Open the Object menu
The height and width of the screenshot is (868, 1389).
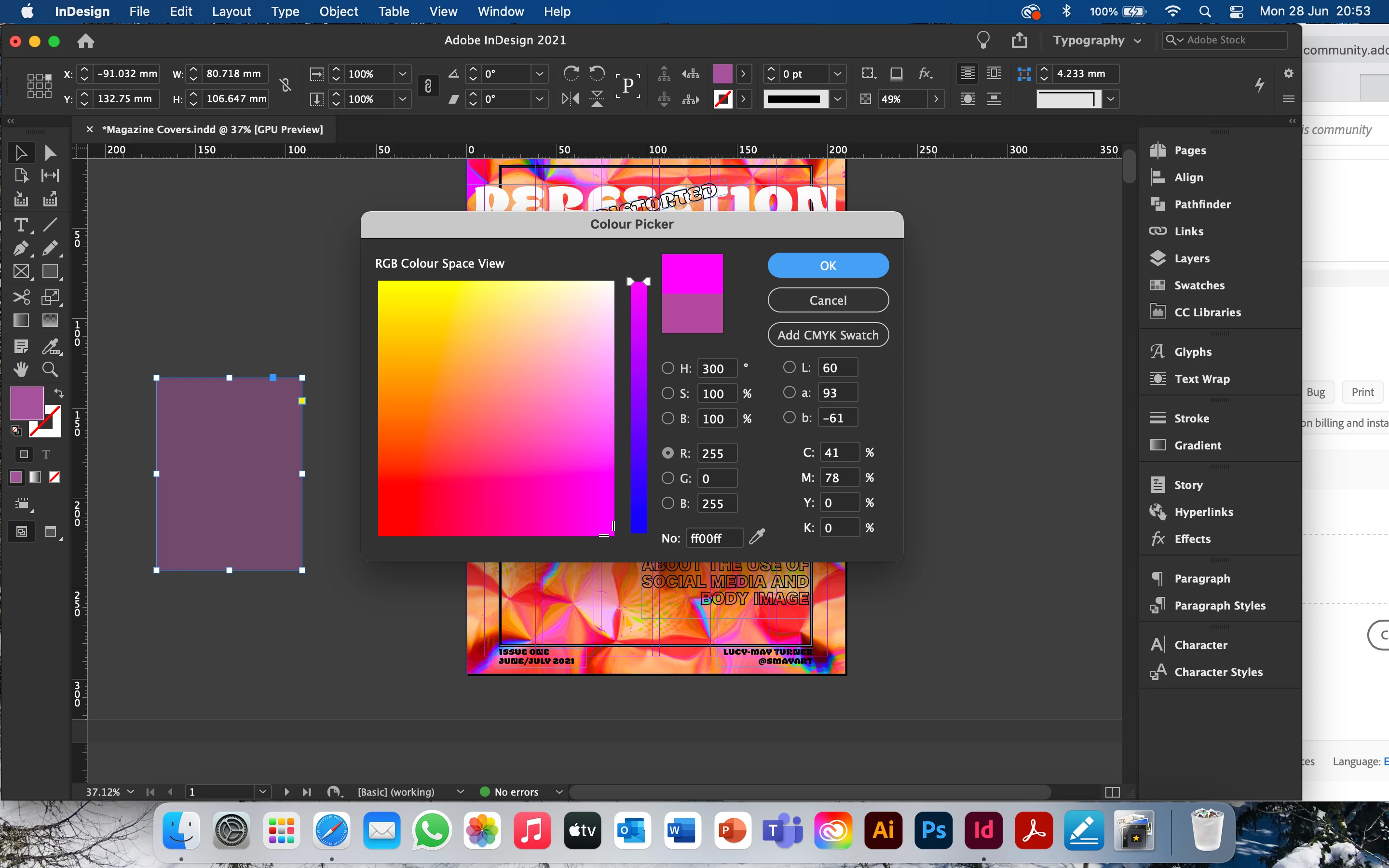338,12
